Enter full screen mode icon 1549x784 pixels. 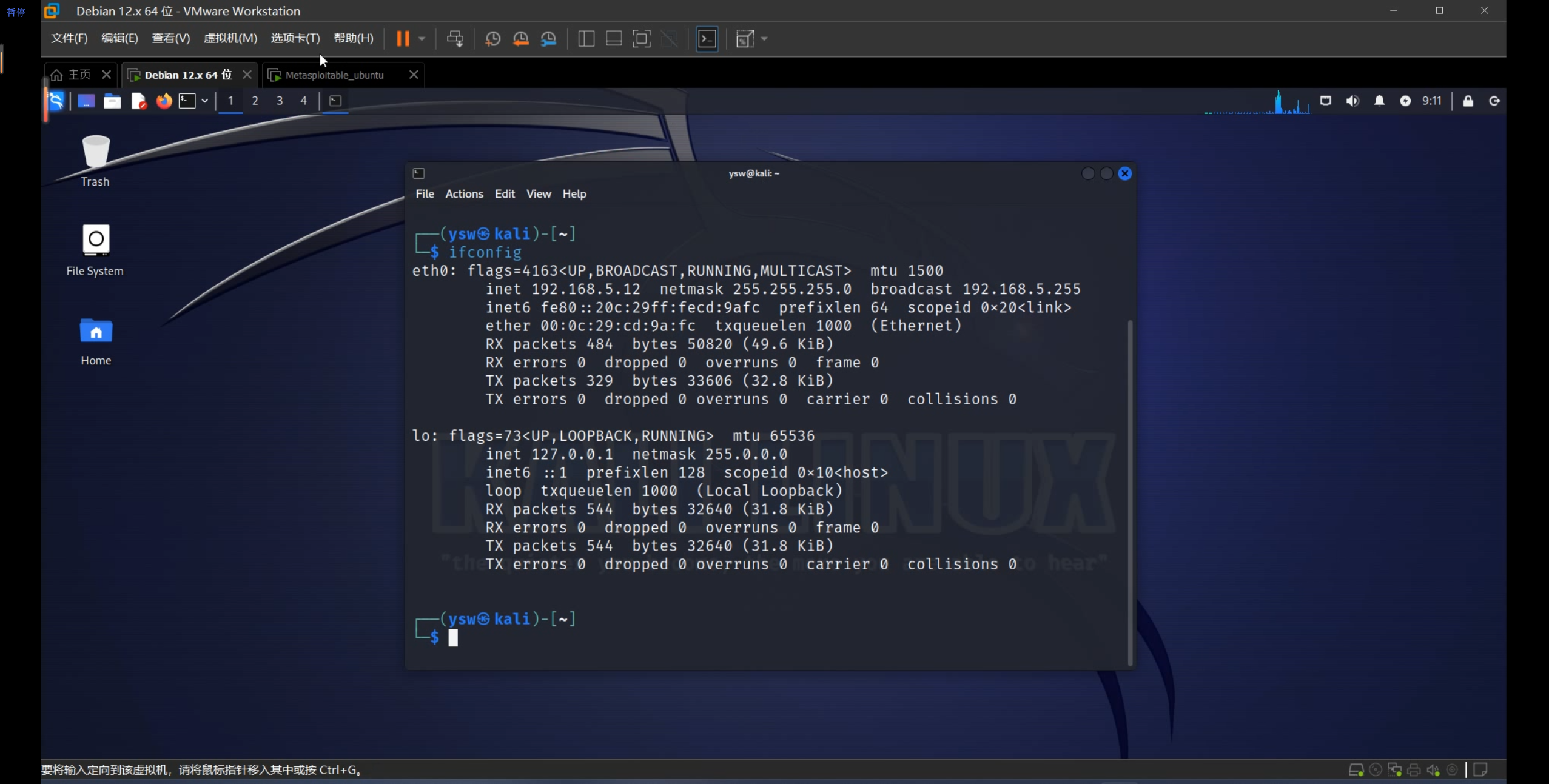point(641,39)
